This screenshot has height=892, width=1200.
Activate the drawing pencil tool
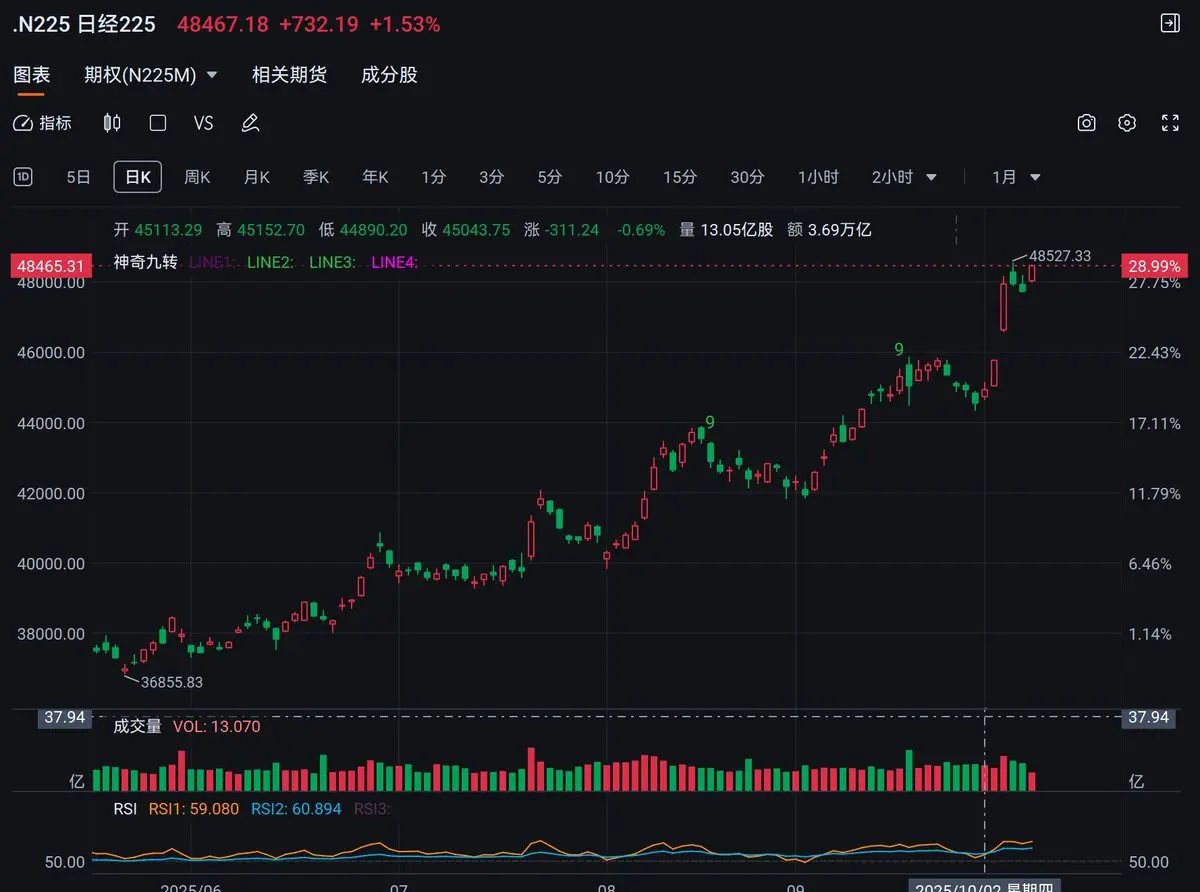tap(250, 123)
